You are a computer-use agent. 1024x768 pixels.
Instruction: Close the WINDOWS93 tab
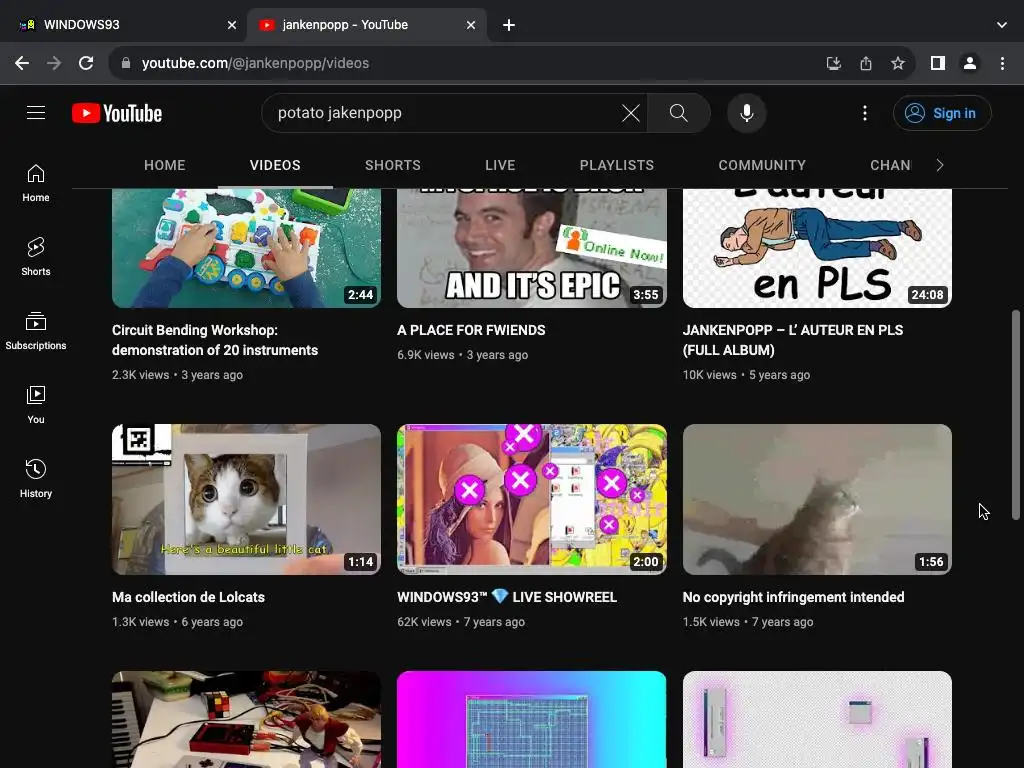tap(232, 25)
